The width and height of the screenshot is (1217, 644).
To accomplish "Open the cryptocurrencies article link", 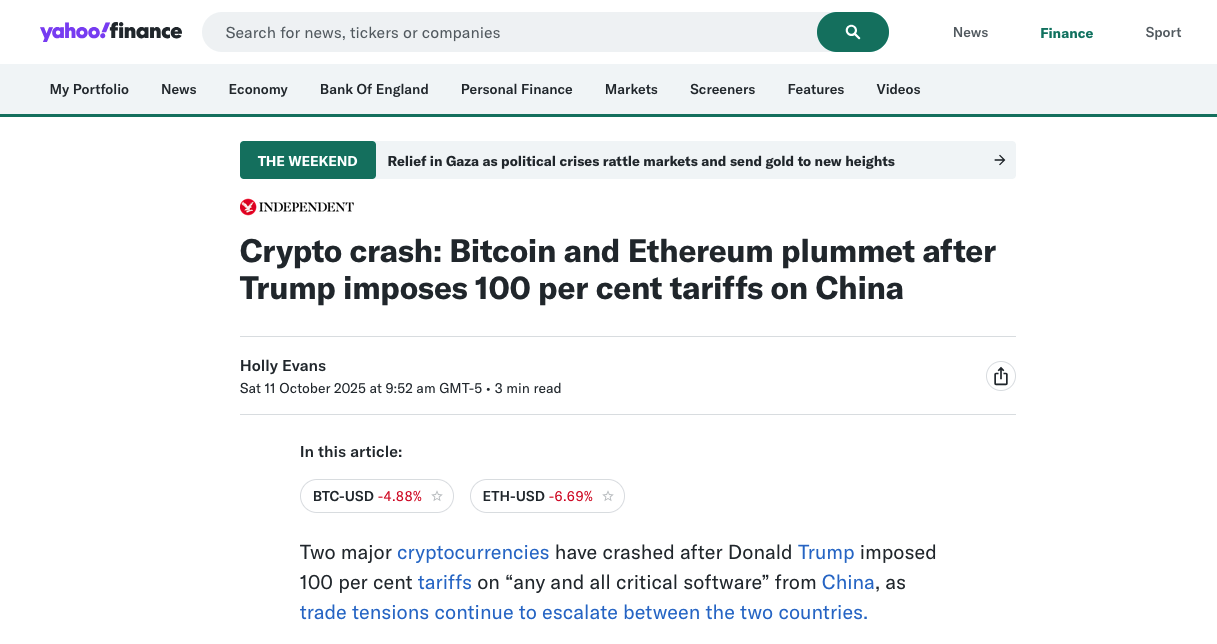I will (473, 552).
